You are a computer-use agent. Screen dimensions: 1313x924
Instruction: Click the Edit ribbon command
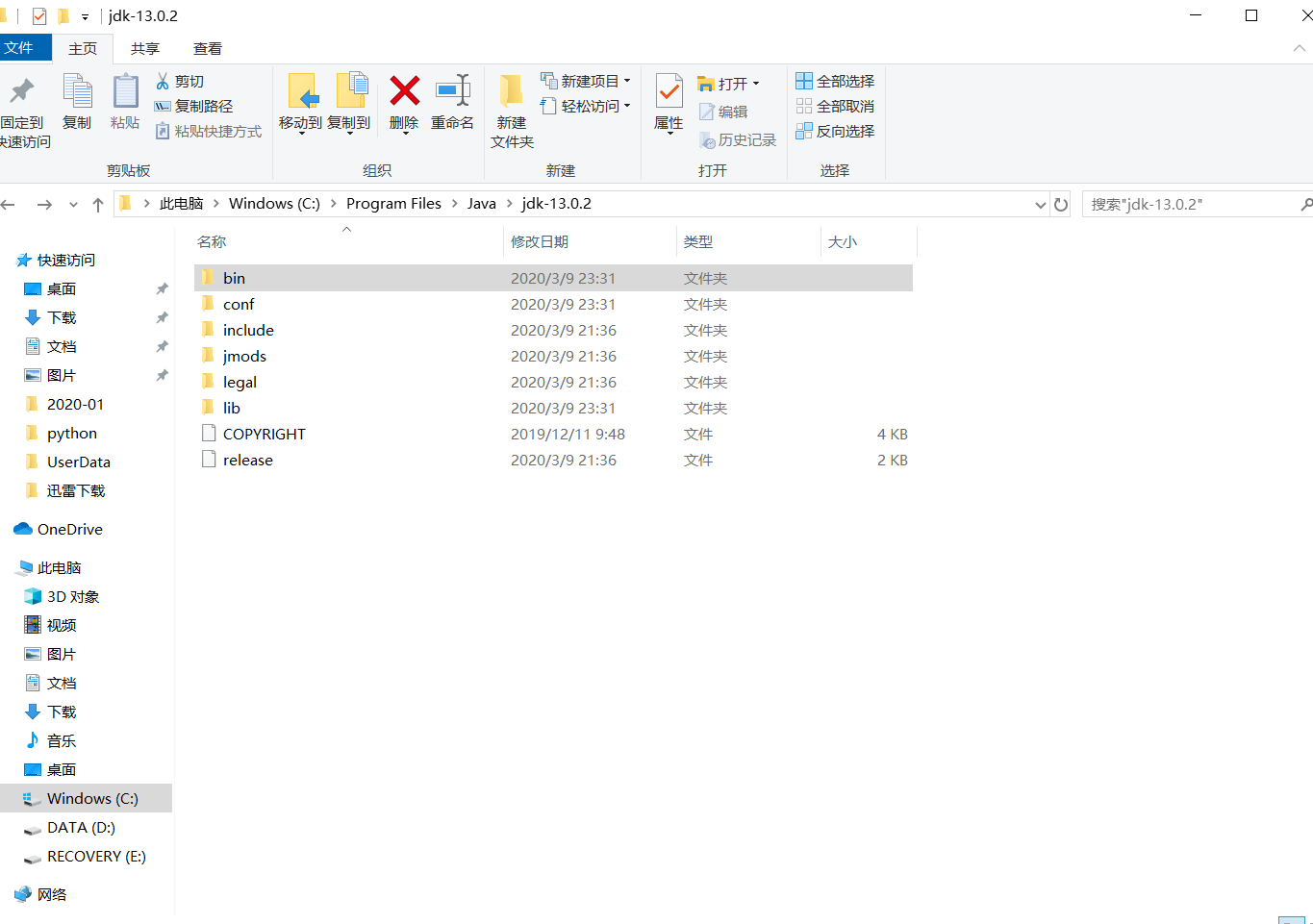723,112
